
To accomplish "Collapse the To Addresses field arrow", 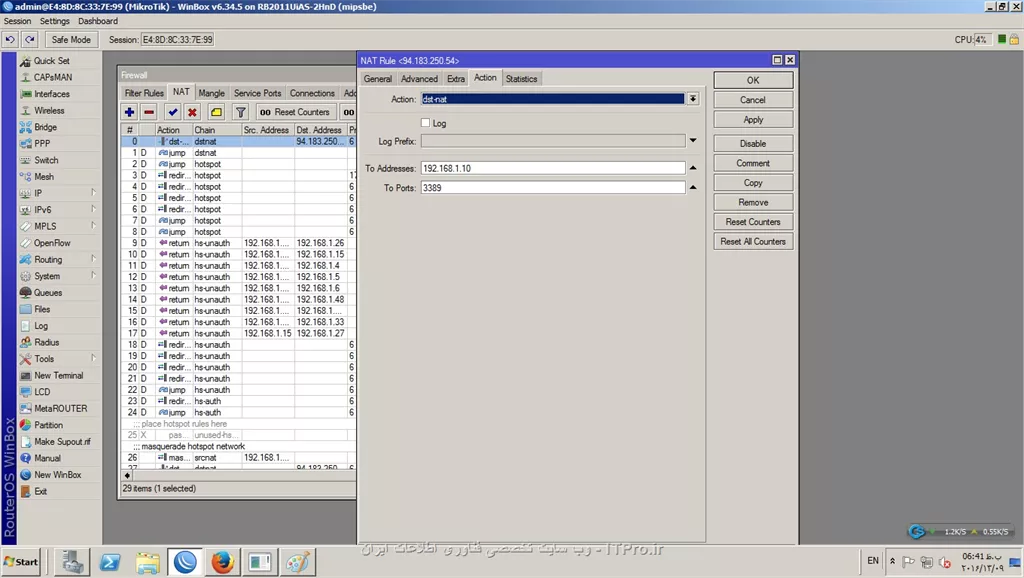I will (x=693, y=168).
